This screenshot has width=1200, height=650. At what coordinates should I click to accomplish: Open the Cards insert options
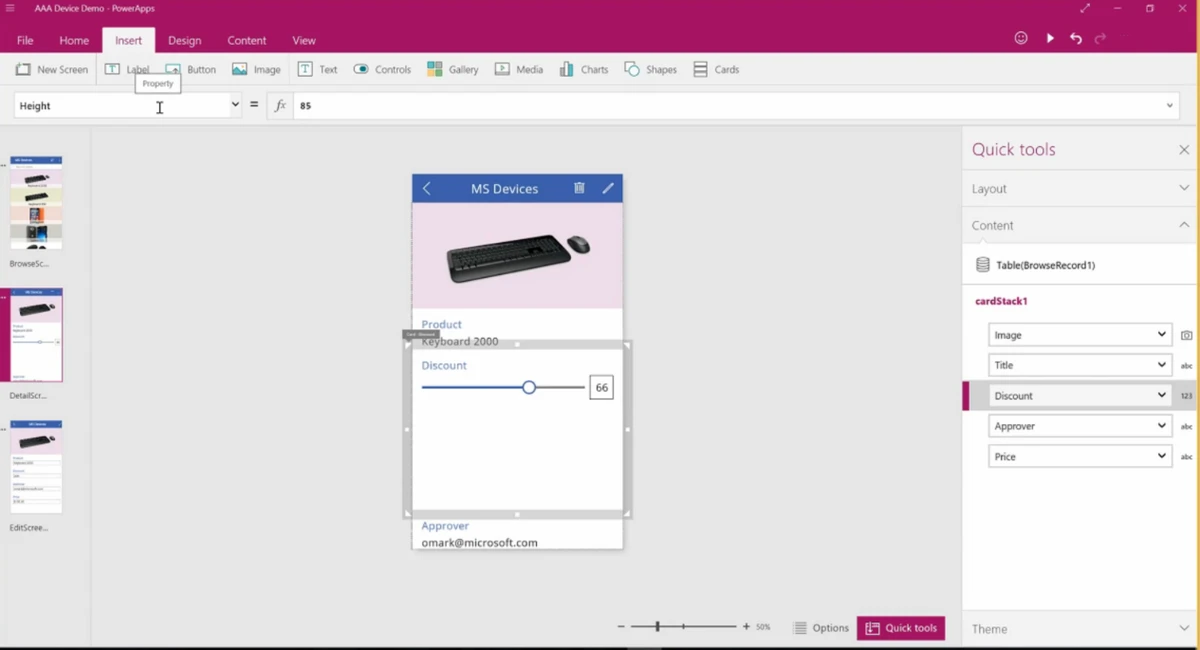coord(716,69)
